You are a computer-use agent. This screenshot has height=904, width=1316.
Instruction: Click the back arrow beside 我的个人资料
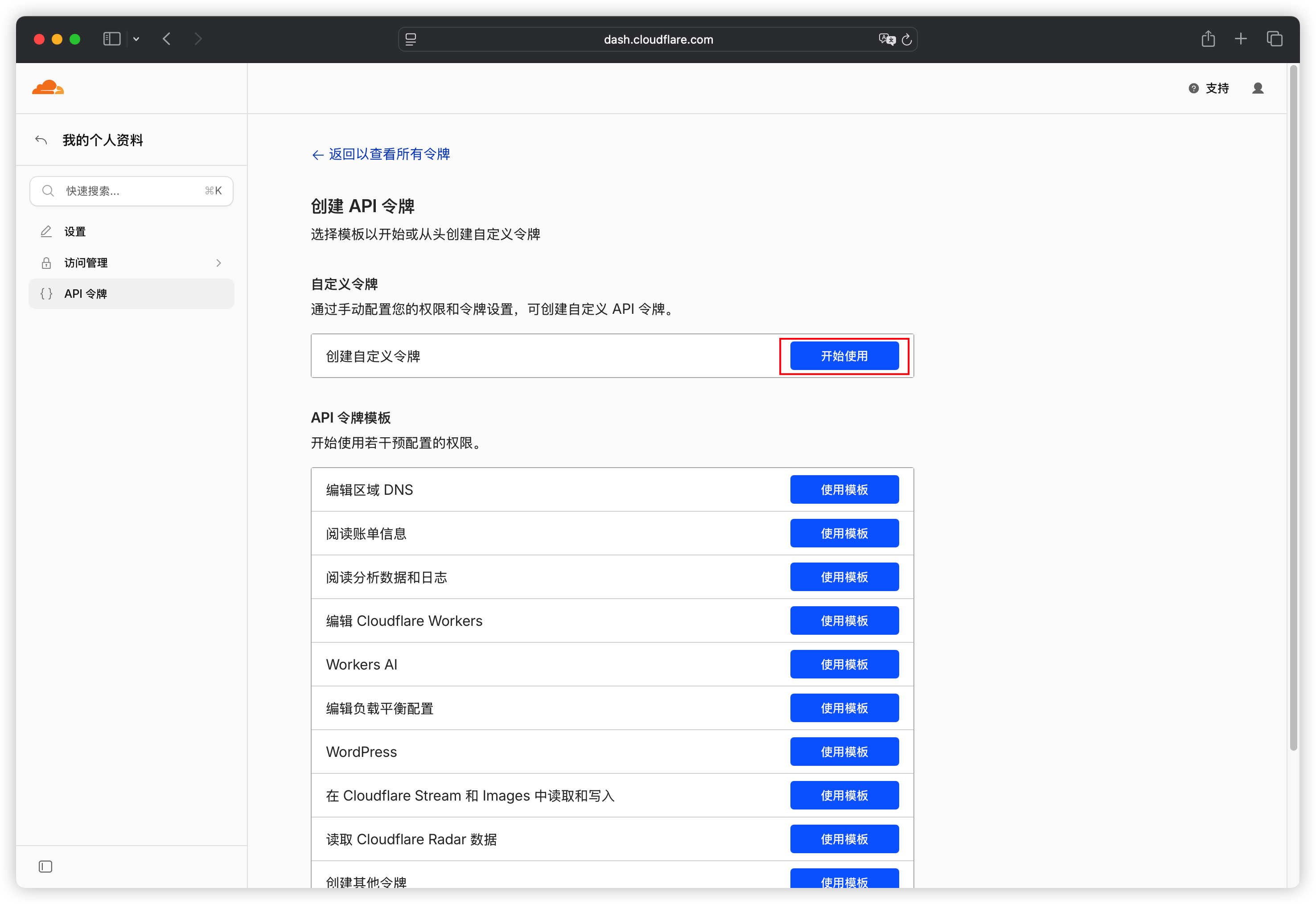41,140
